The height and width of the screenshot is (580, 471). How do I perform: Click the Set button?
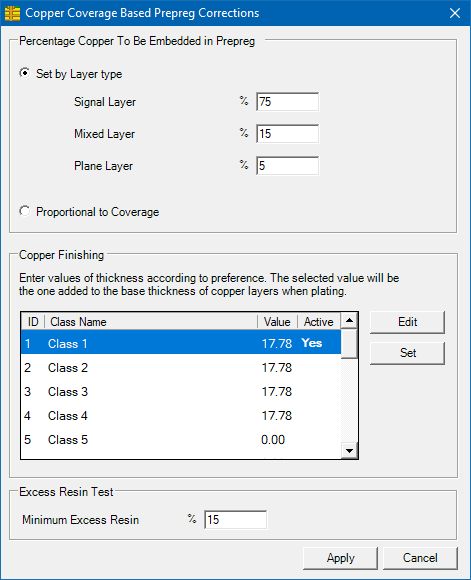pos(407,353)
